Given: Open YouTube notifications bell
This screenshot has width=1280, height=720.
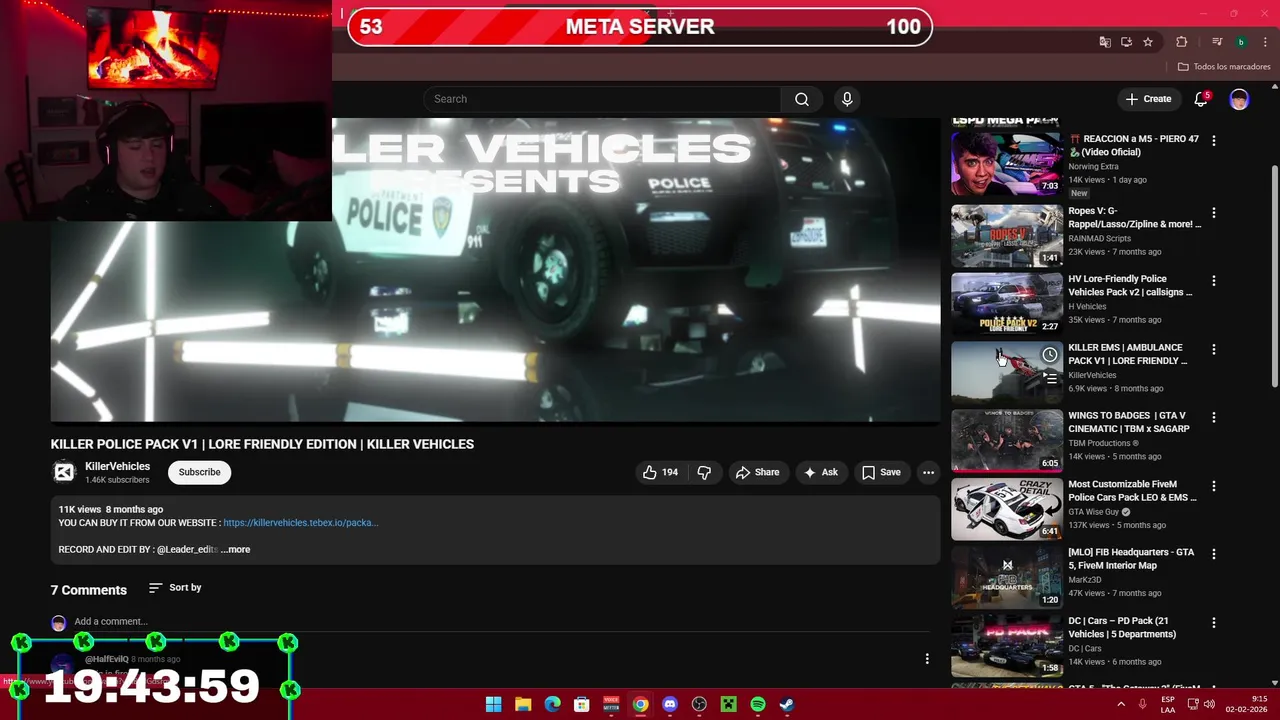Looking at the screenshot, I should click(x=1201, y=99).
